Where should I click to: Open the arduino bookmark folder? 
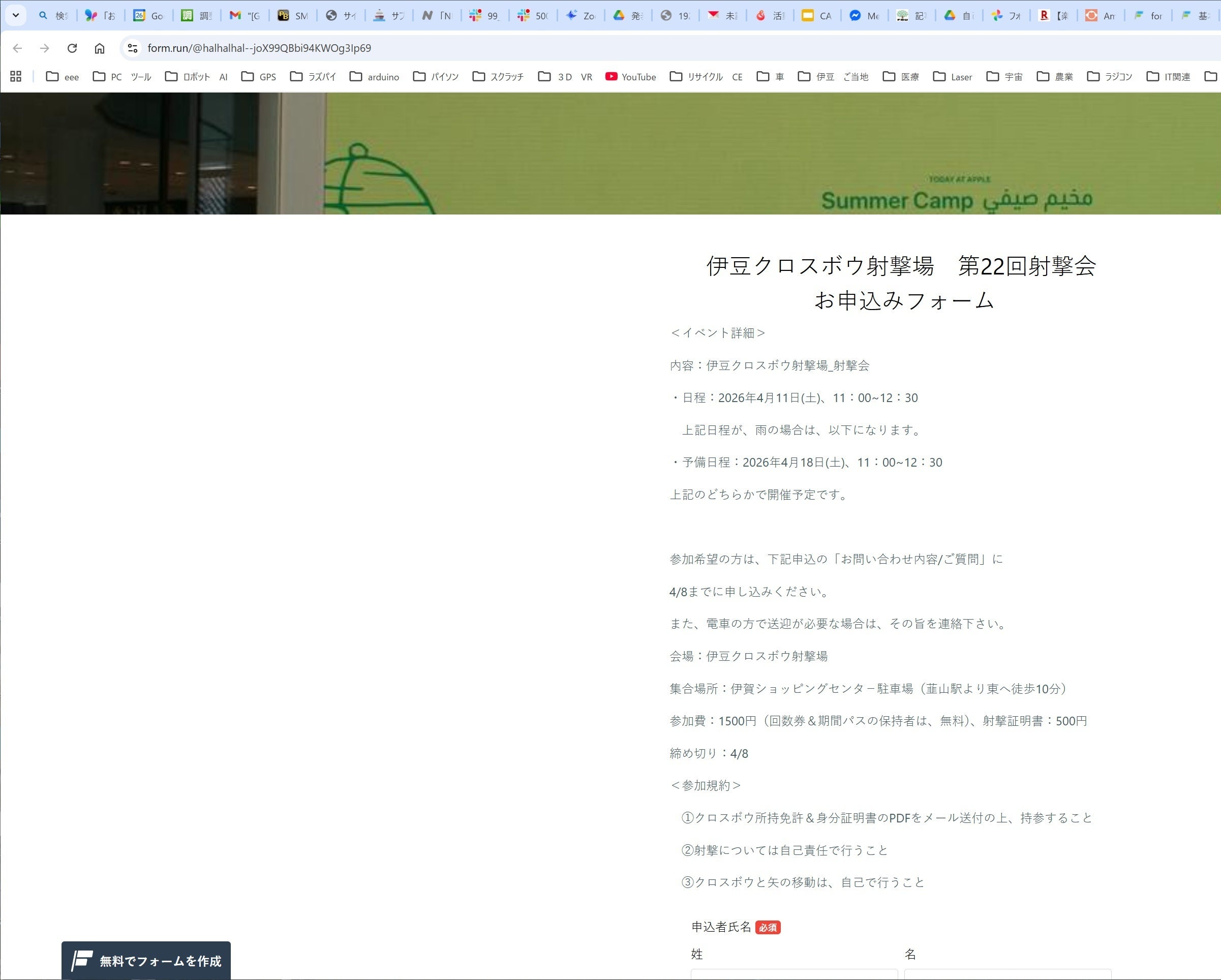coord(374,76)
